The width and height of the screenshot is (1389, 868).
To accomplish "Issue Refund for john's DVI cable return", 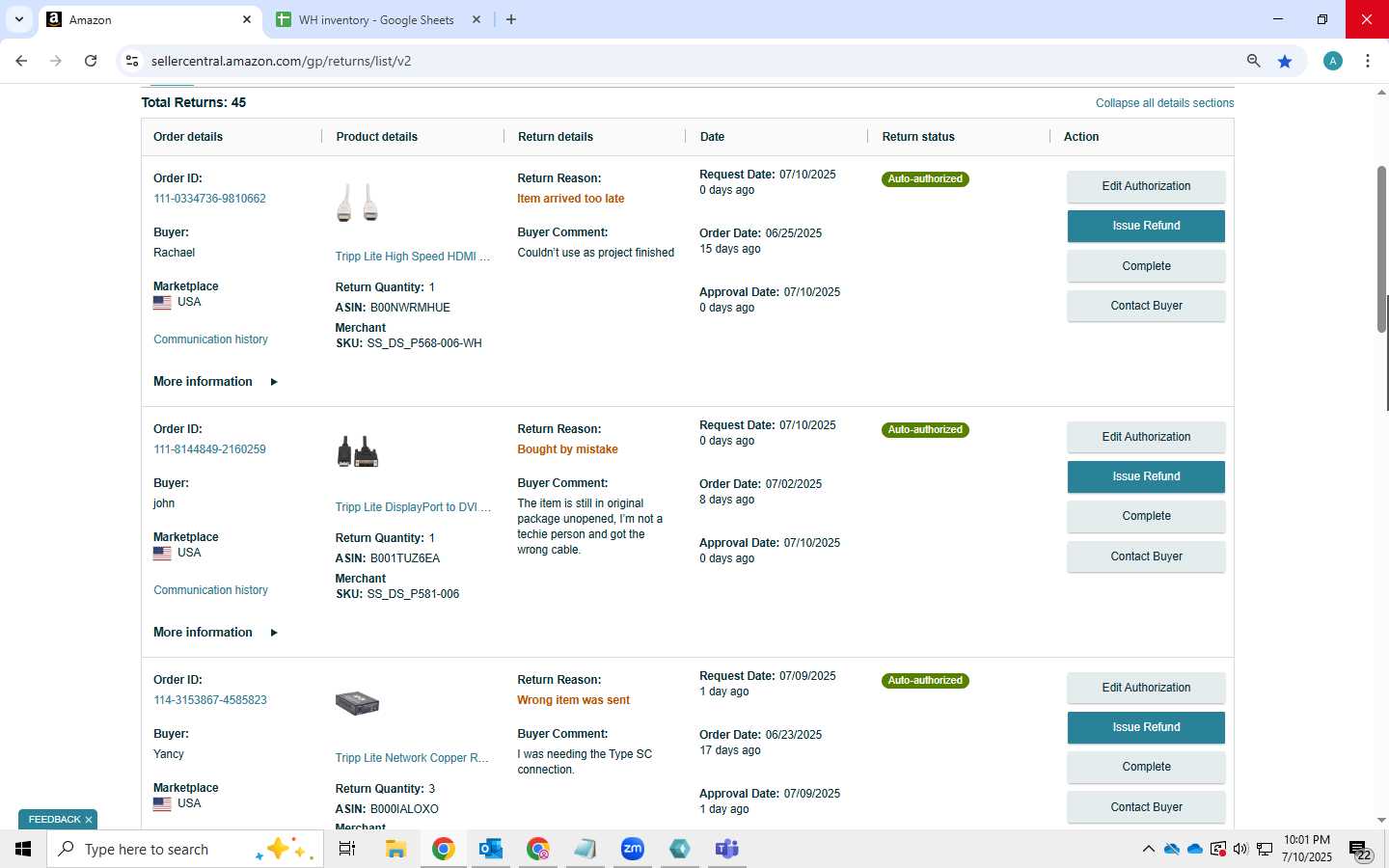I will (x=1146, y=476).
